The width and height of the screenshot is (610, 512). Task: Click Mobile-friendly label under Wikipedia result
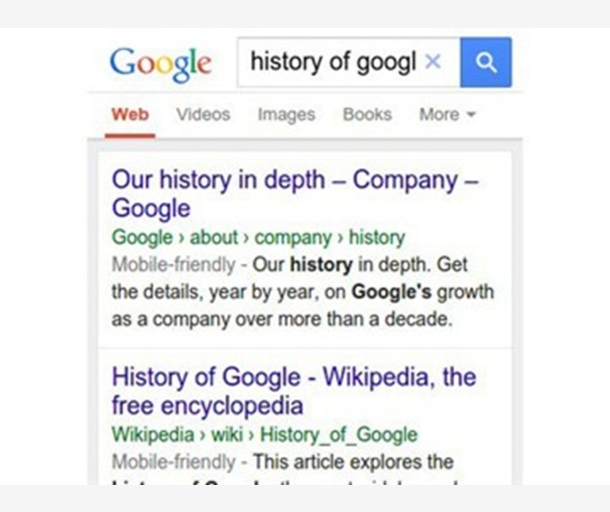[173, 462]
